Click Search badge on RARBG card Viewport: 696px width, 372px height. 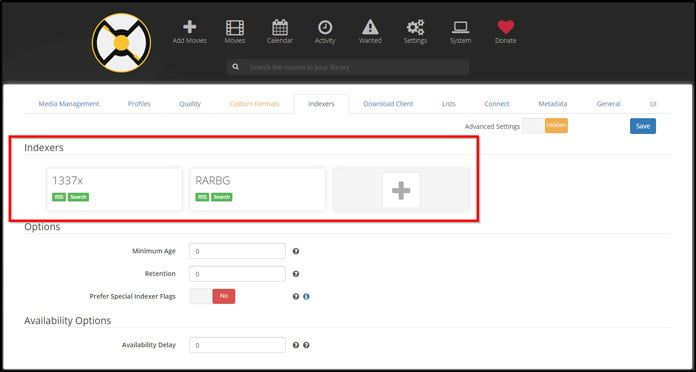221,197
